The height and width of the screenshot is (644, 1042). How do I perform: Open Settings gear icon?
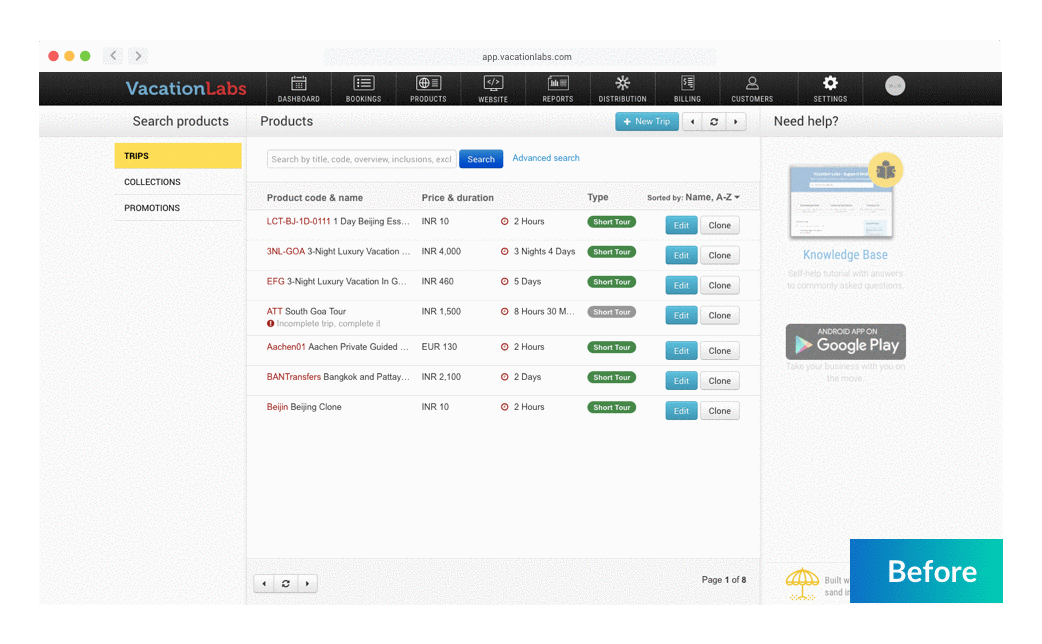point(830,84)
